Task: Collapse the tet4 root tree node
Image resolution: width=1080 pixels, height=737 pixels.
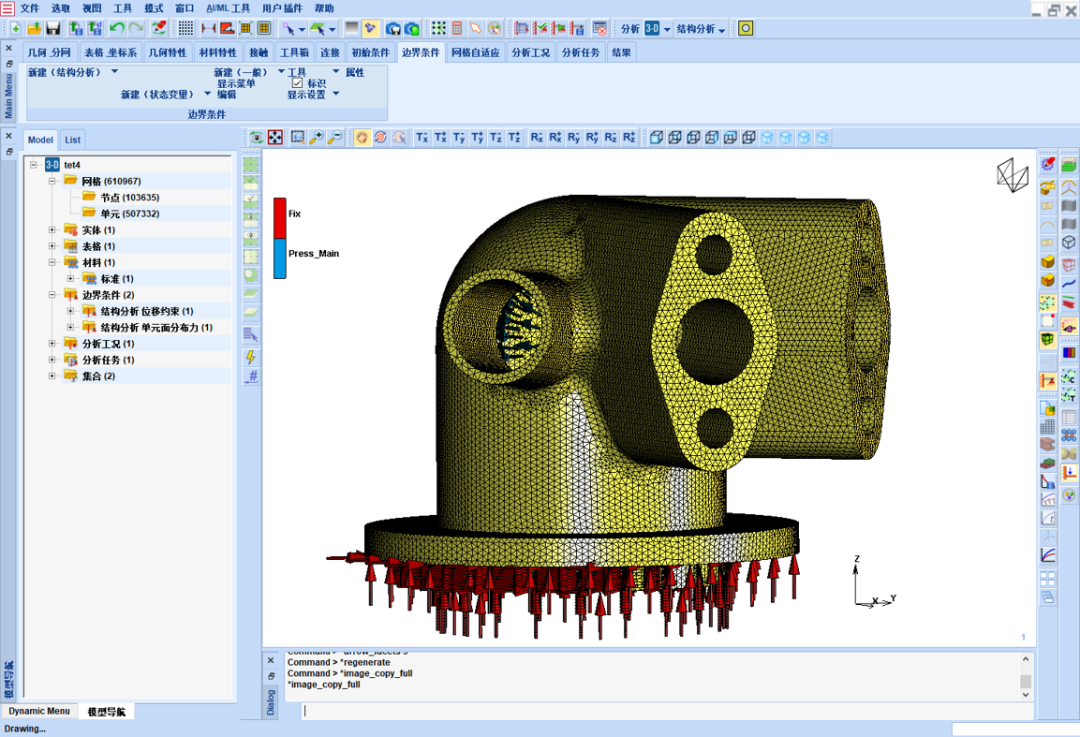Action: (x=33, y=165)
